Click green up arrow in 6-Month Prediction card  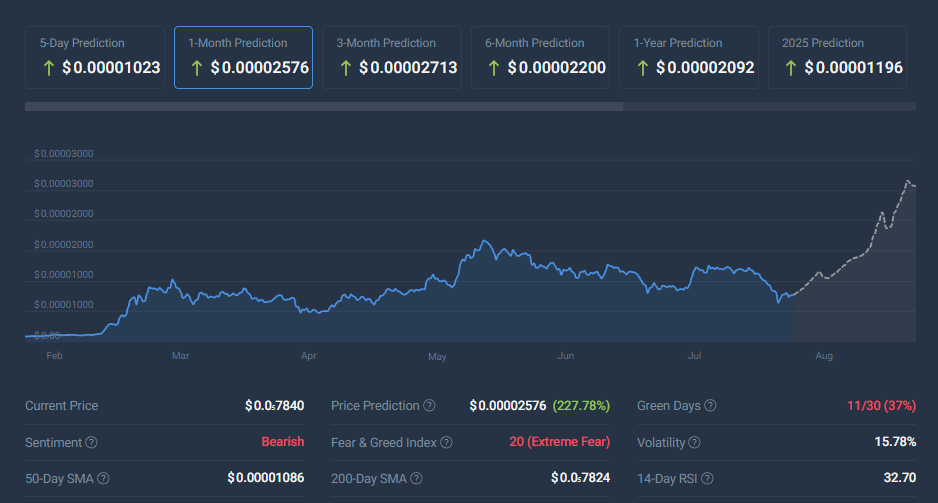494,68
